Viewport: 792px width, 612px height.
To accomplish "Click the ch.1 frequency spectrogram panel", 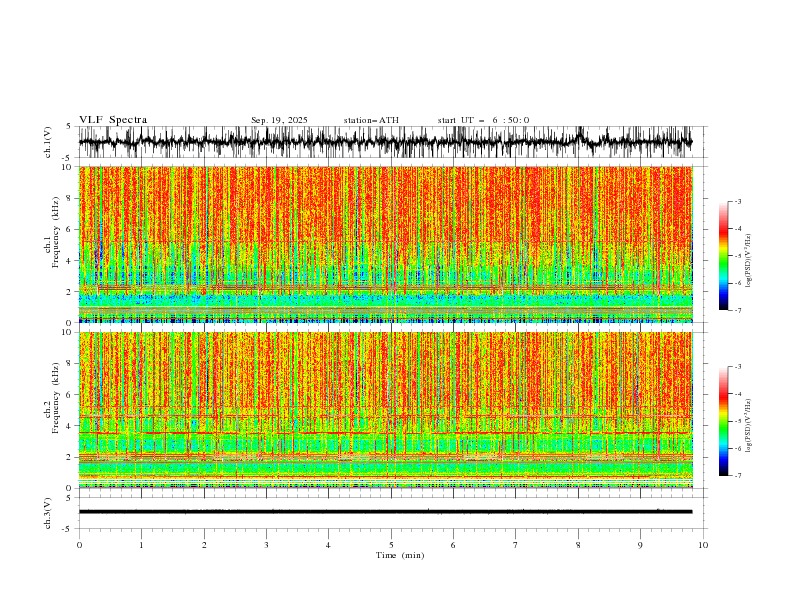I will point(385,244).
